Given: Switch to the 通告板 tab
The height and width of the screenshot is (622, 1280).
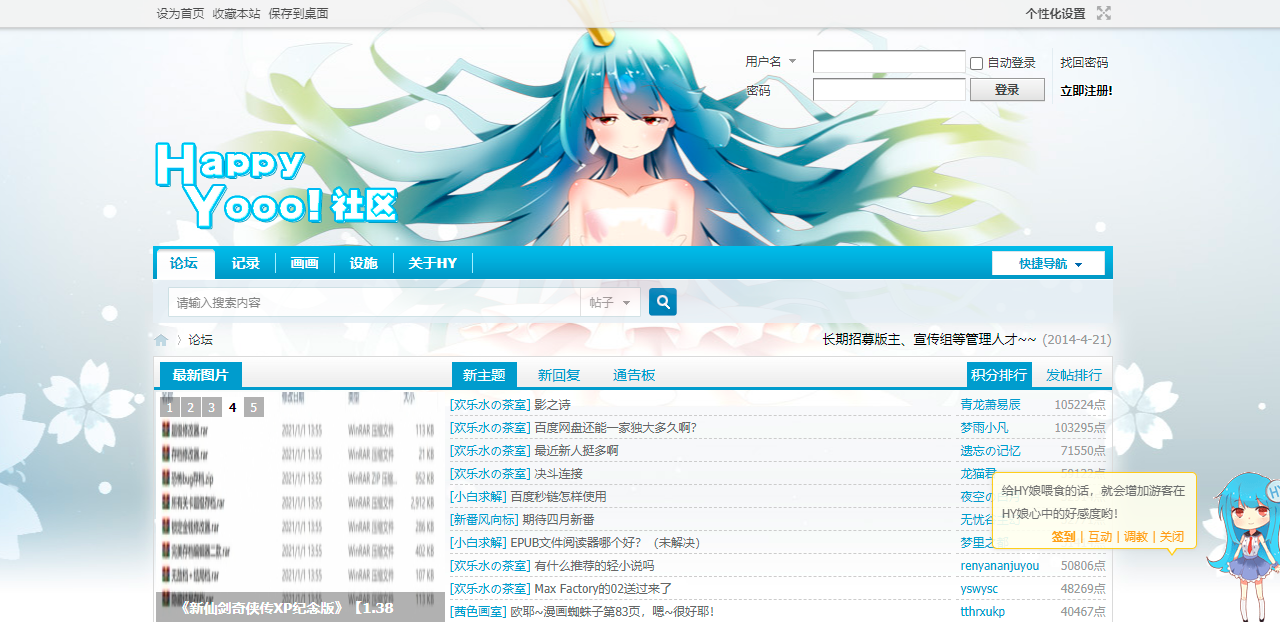Looking at the screenshot, I should (x=634, y=375).
